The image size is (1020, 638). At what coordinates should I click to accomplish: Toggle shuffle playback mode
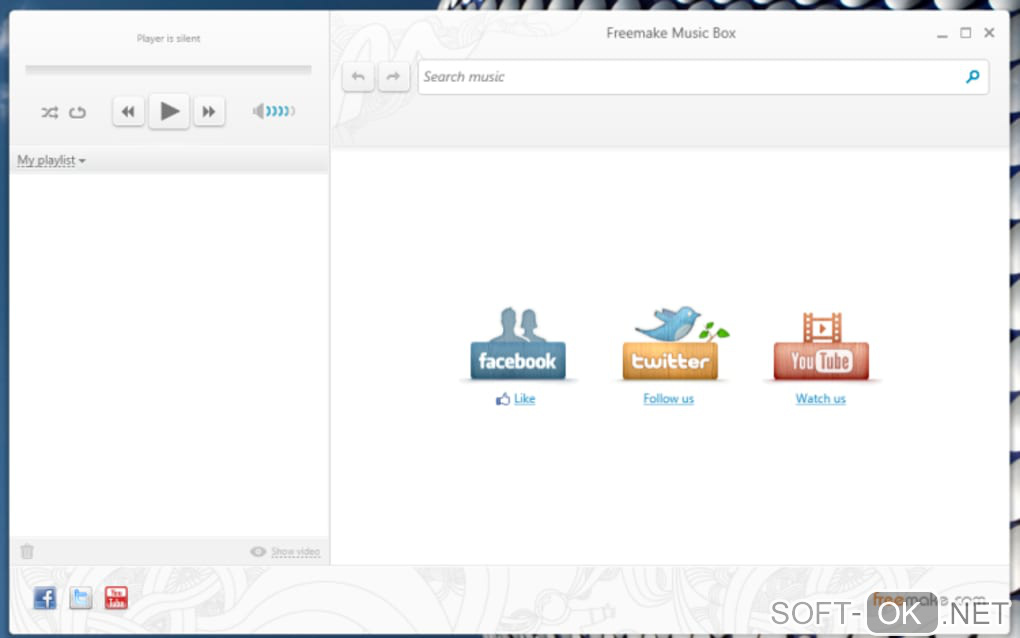[49, 113]
